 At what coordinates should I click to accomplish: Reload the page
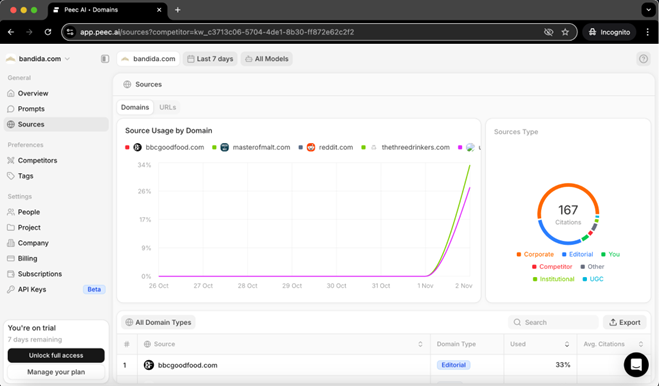click(x=48, y=32)
